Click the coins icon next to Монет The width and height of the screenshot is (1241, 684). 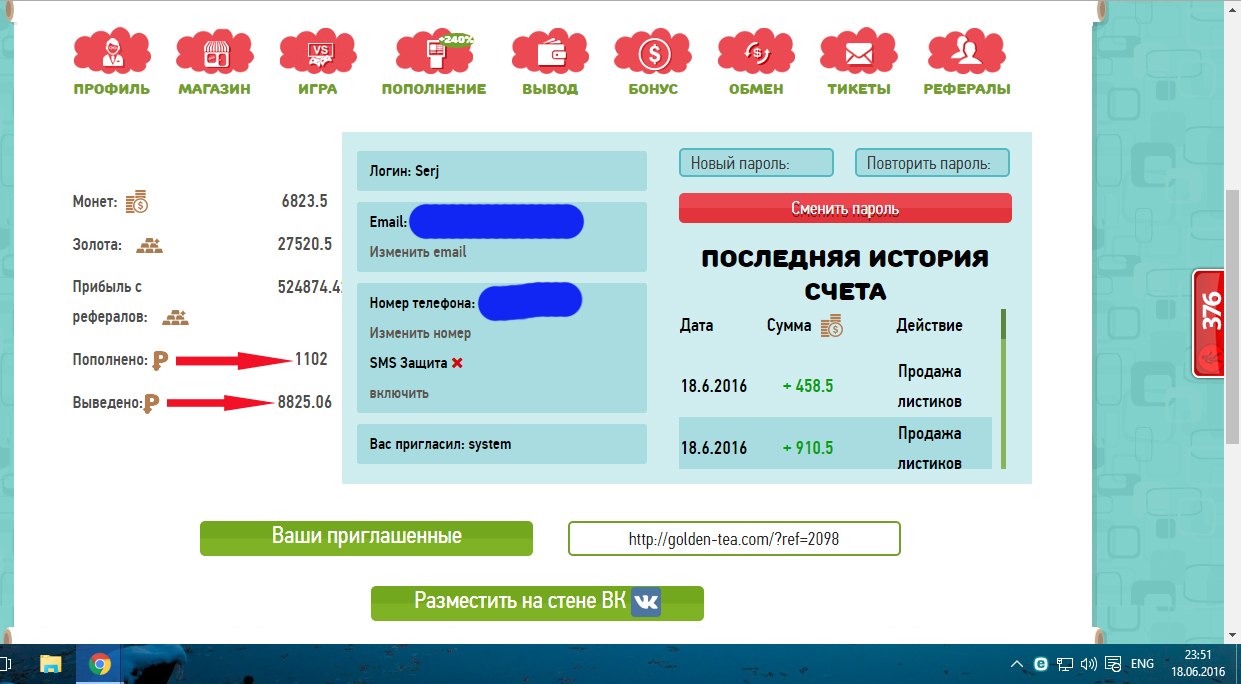click(137, 201)
